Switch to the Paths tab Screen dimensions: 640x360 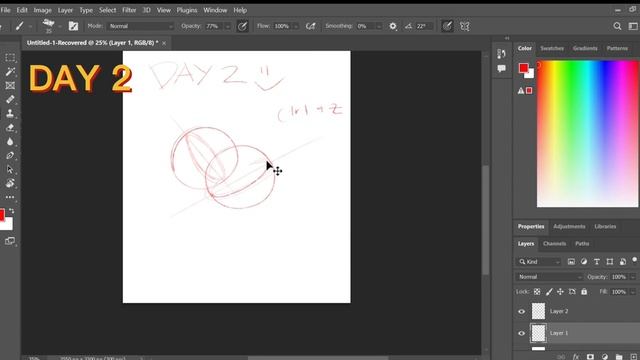point(582,244)
